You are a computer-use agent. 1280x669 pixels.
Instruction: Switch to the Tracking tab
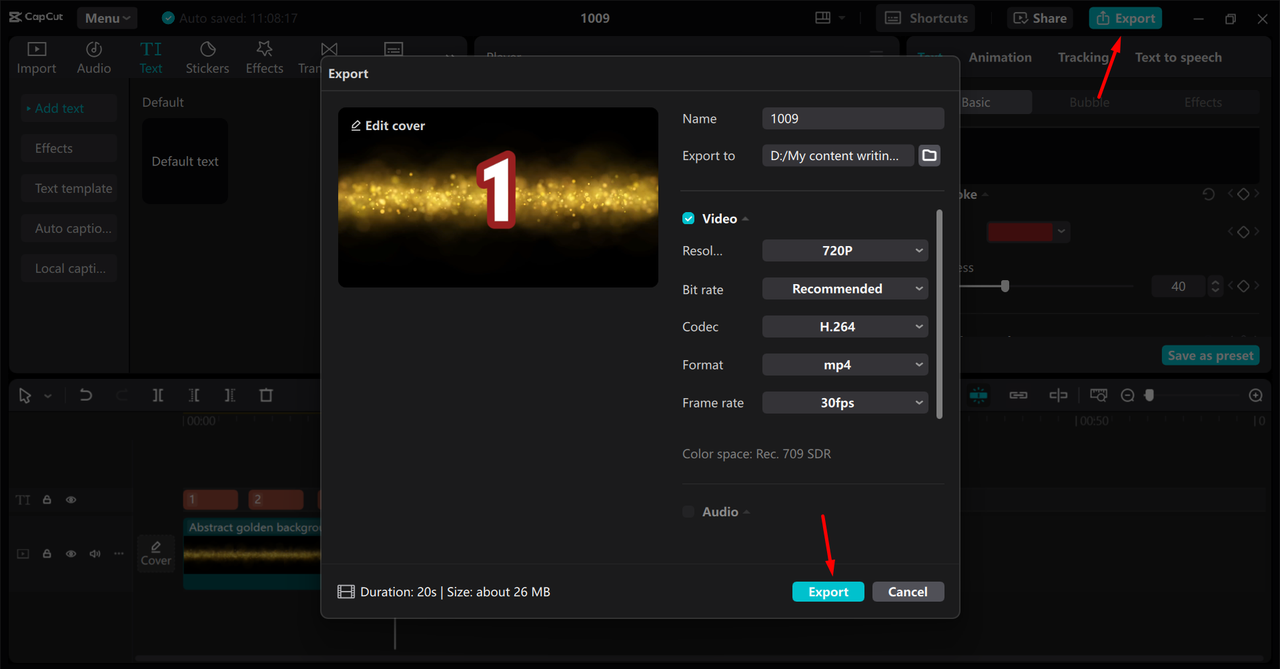[x=1083, y=57]
